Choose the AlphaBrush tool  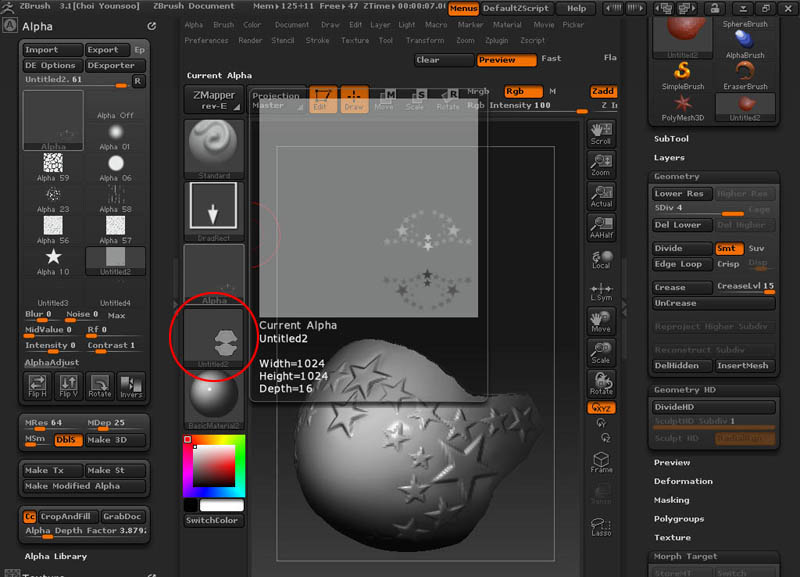pos(745,44)
